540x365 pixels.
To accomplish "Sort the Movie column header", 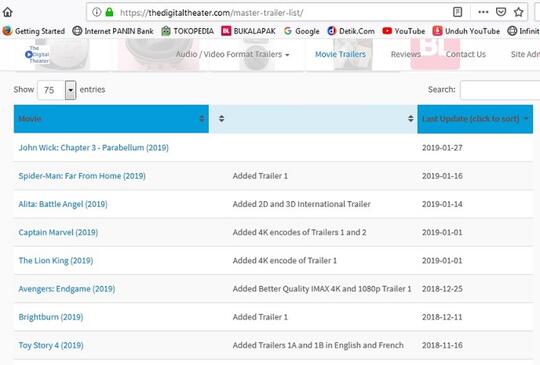I will tap(111, 119).
